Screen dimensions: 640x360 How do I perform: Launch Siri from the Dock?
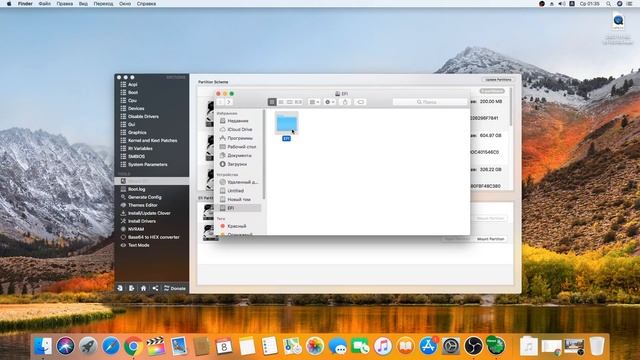[x=65, y=347]
